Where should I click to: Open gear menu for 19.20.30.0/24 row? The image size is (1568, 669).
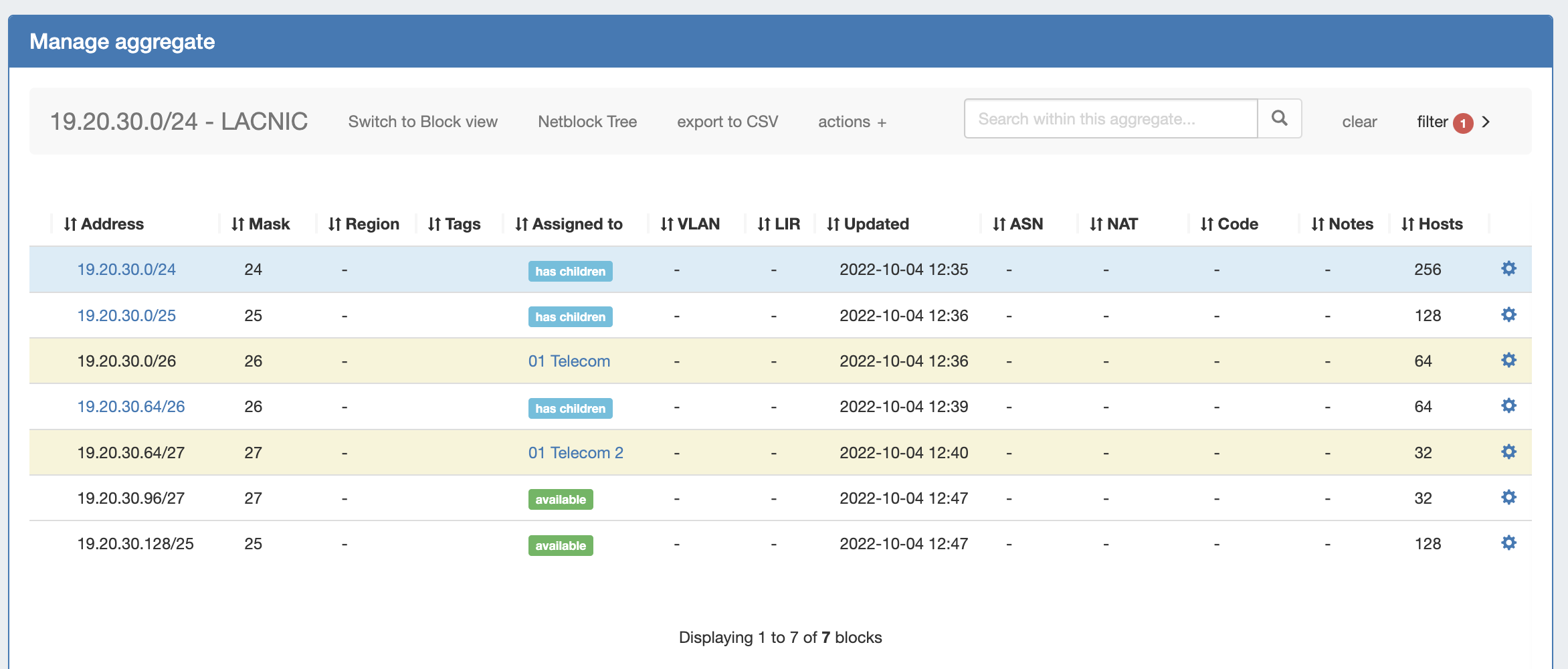[1508, 269]
